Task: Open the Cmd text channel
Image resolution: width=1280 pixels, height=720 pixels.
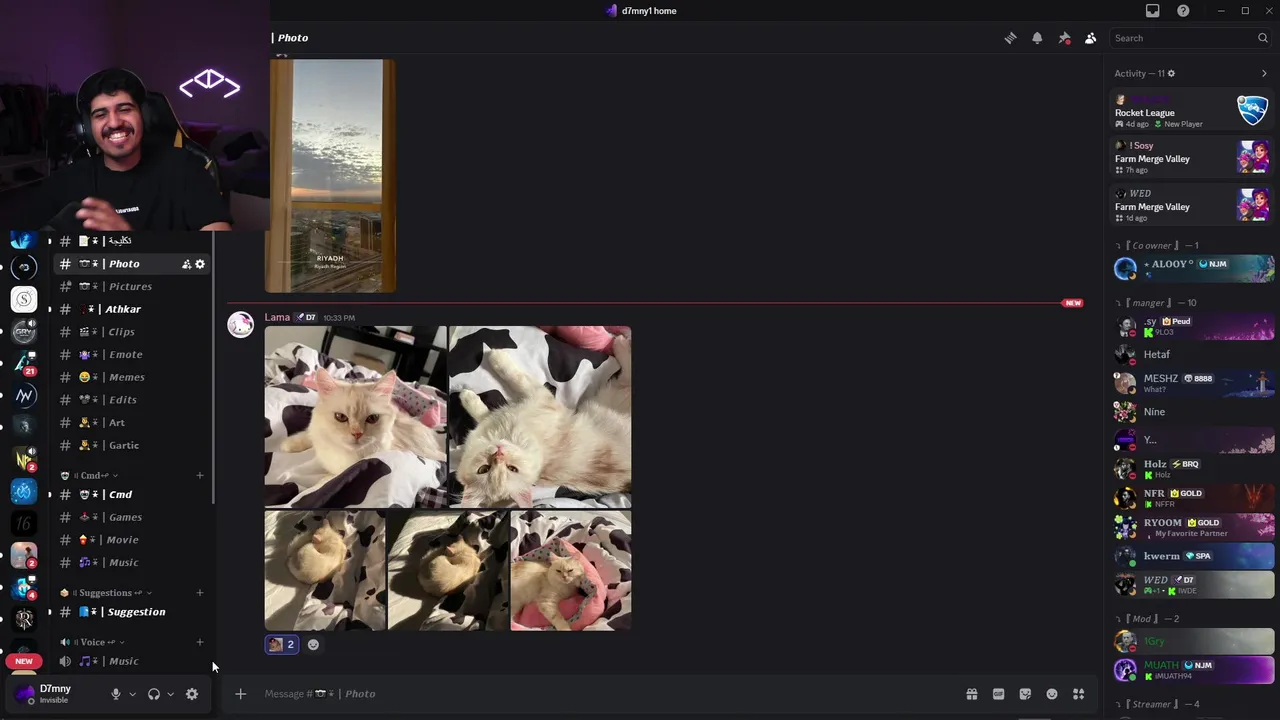Action: tap(130, 495)
